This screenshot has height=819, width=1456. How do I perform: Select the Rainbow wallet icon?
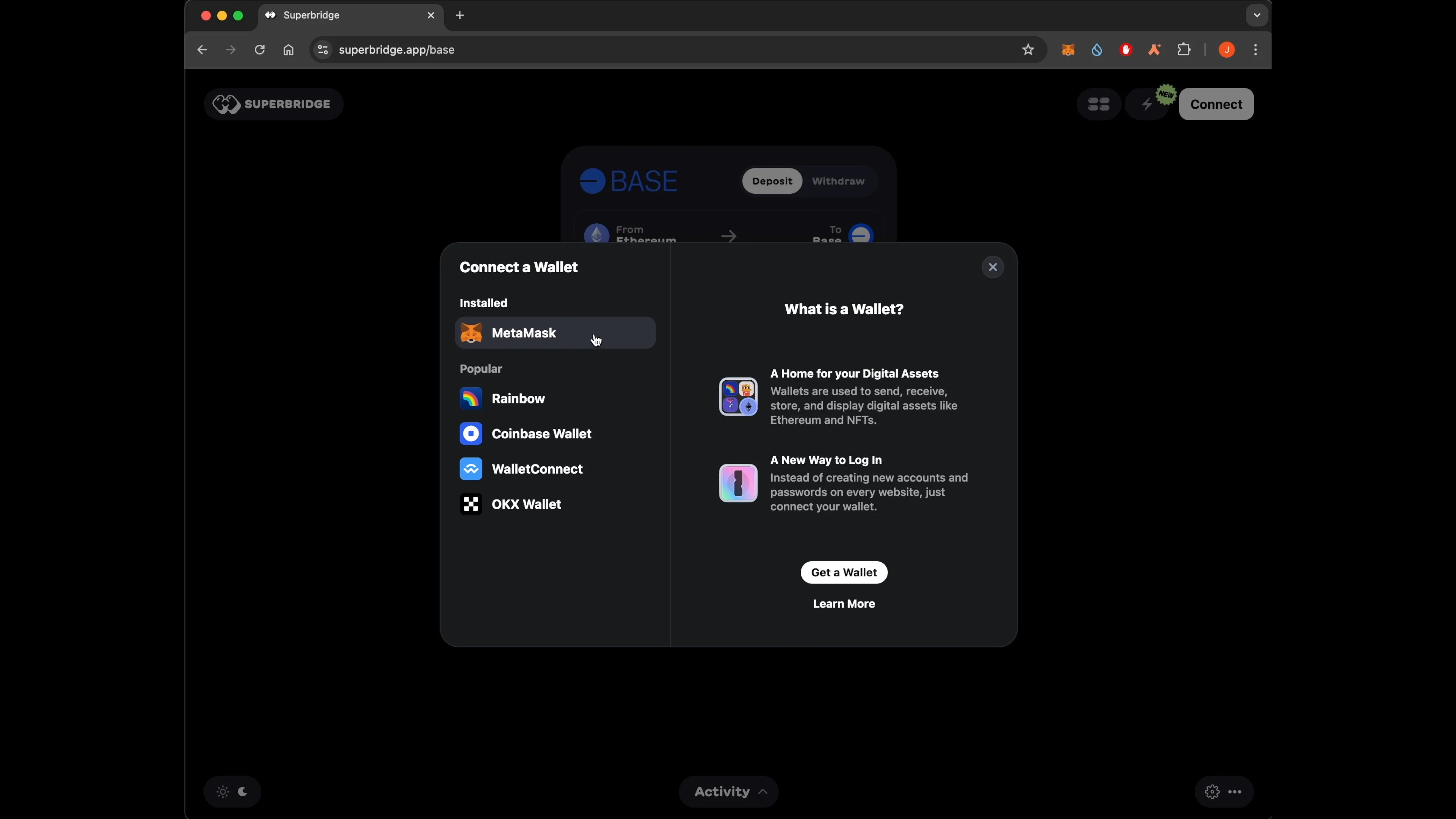[x=471, y=399]
